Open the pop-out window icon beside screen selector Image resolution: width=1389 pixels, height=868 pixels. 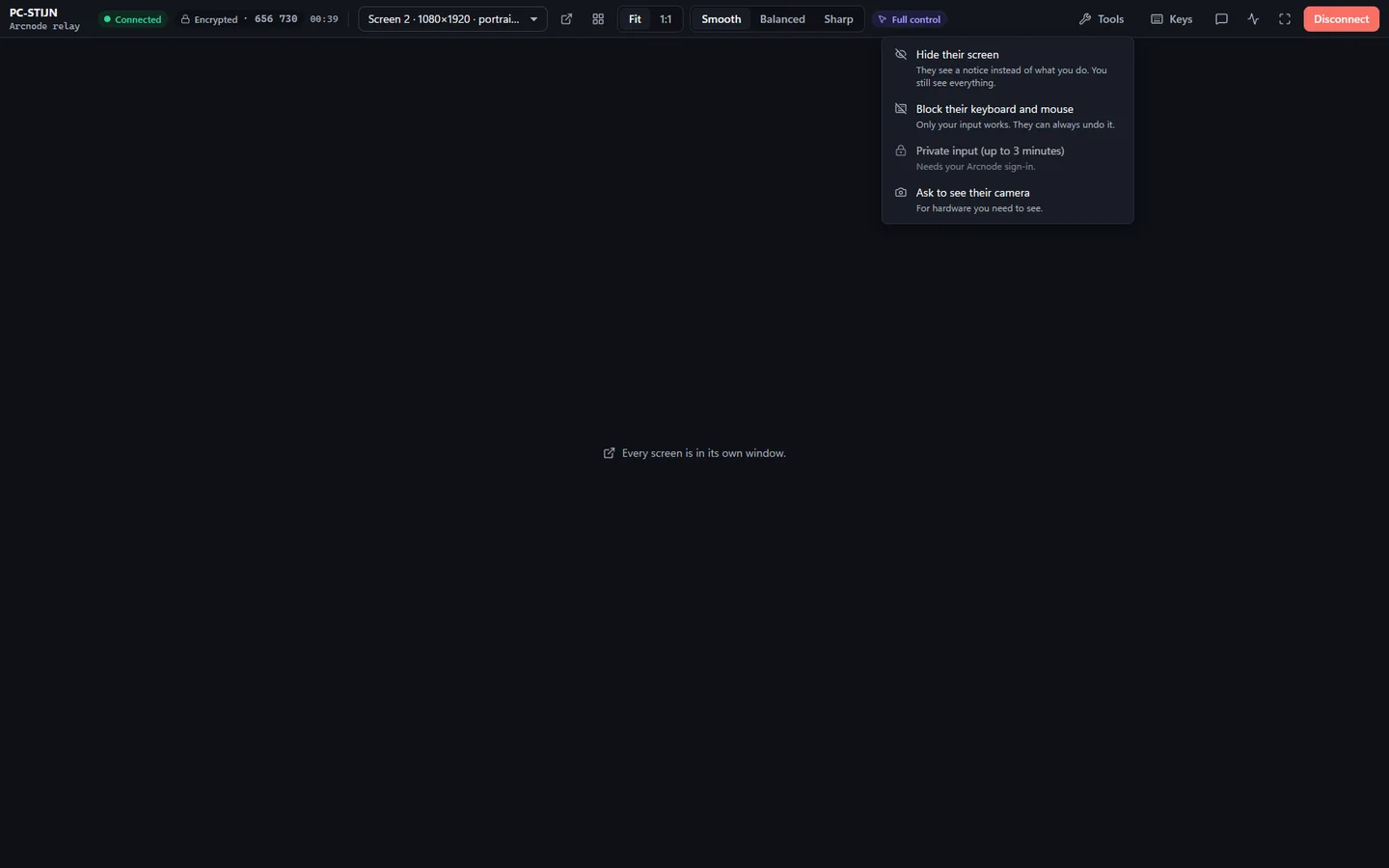566,19
